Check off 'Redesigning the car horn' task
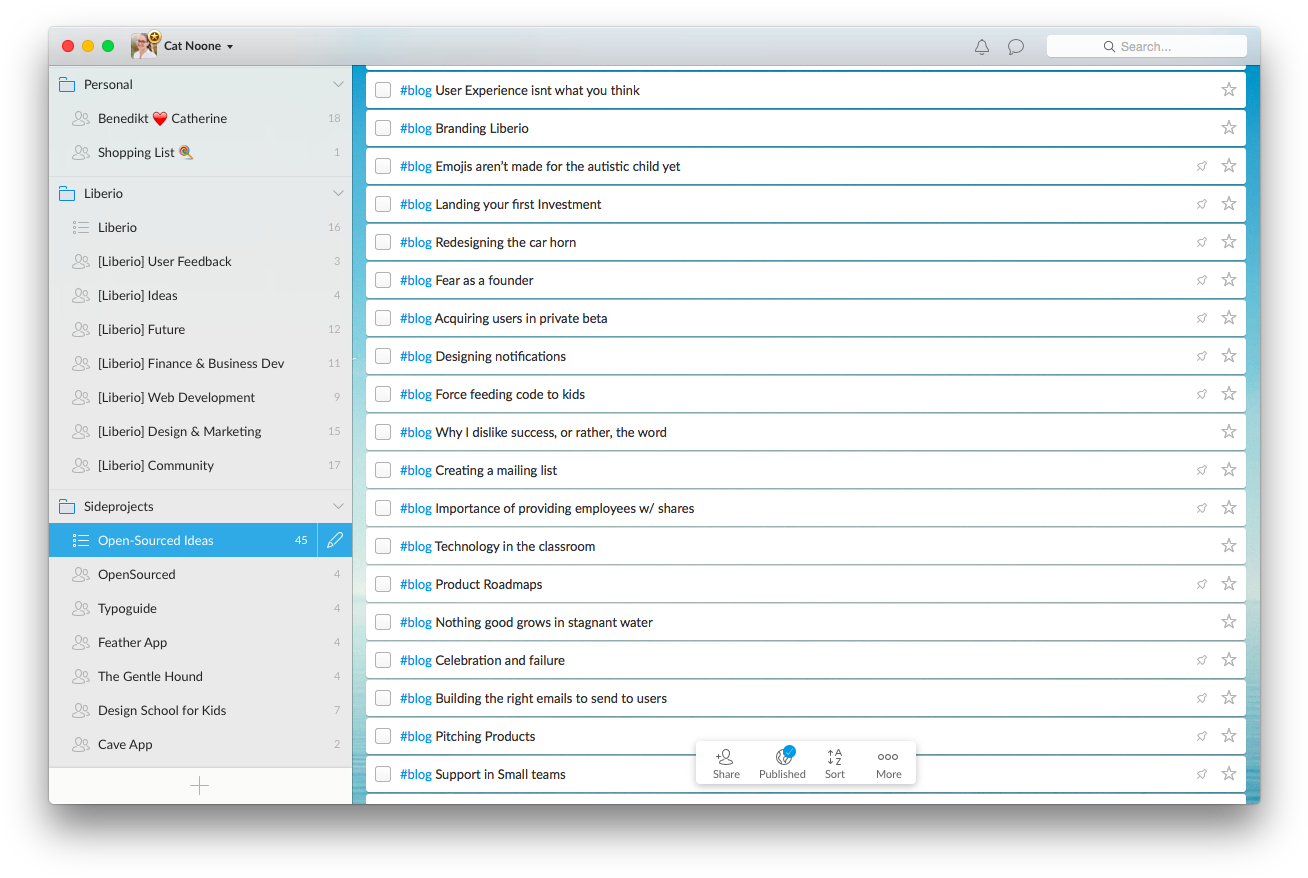Screen dimensions: 1308x878 click(x=383, y=242)
